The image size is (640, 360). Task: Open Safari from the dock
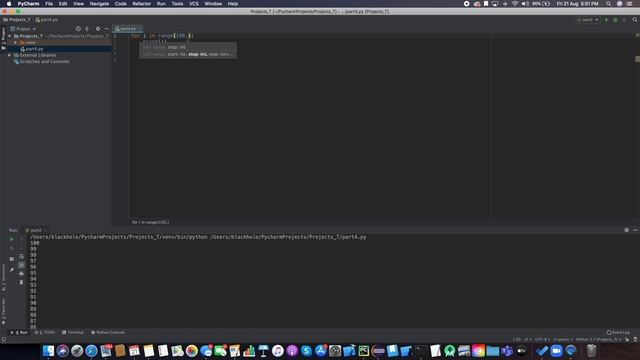tap(91, 351)
